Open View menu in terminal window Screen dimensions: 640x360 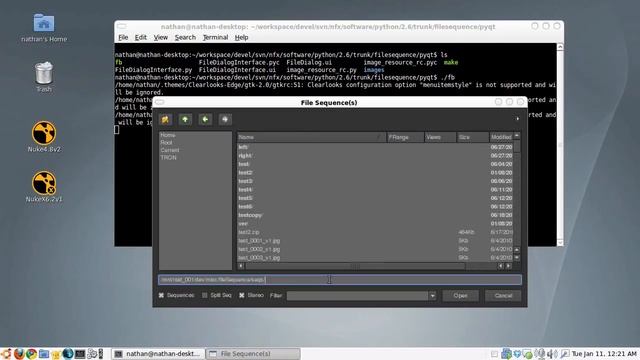pyautogui.click(x=160, y=37)
